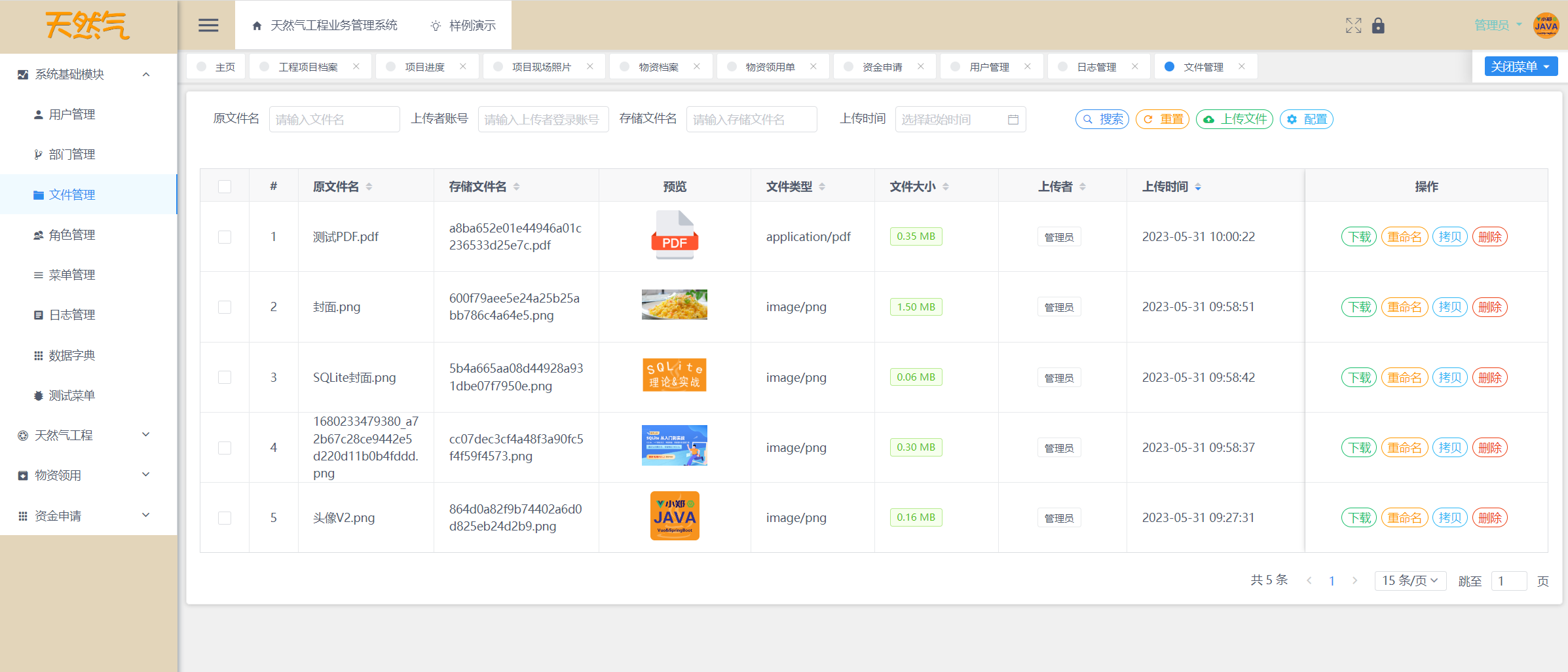The height and width of the screenshot is (672, 1568).
Task: Close the 物资档案 tab with its X
Action: (697, 67)
